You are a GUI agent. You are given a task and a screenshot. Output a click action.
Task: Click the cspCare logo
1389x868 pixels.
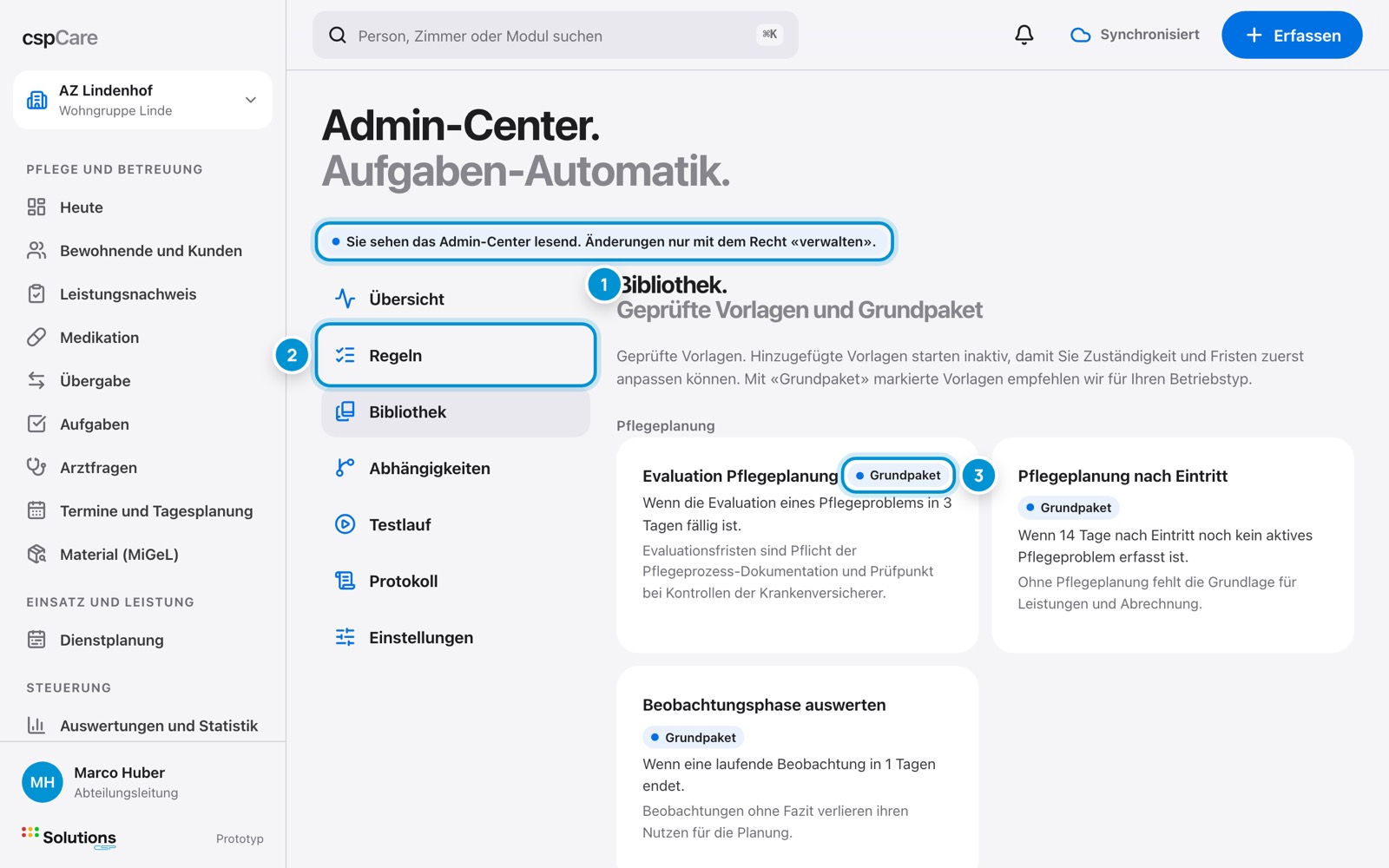60,37
